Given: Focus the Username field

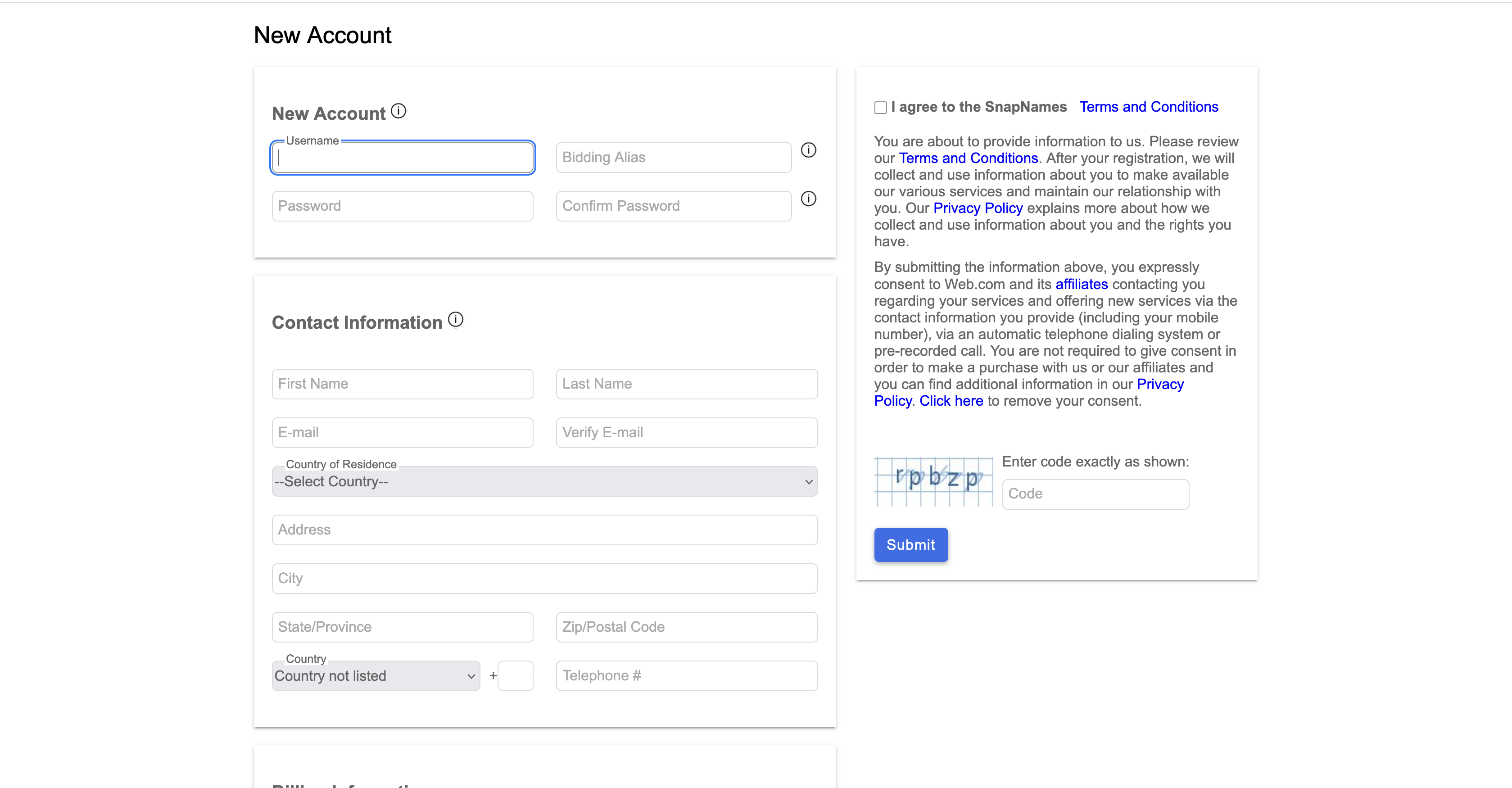Looking at the screenshot, I should [x=403, y=157].
